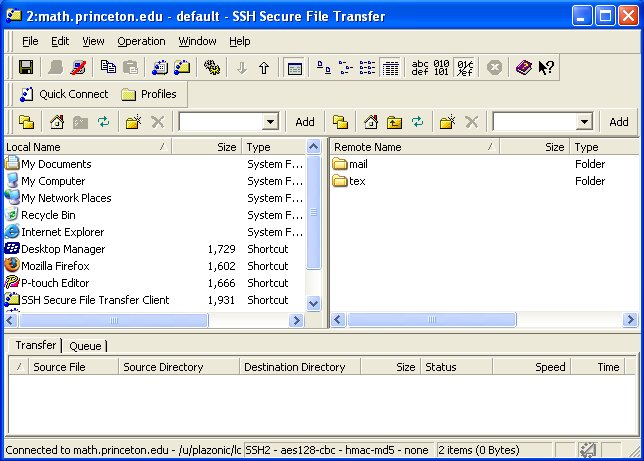Screen dimensions: 644x461
Task: Click Add next to local path box
Action: click(x=305, y=122)
